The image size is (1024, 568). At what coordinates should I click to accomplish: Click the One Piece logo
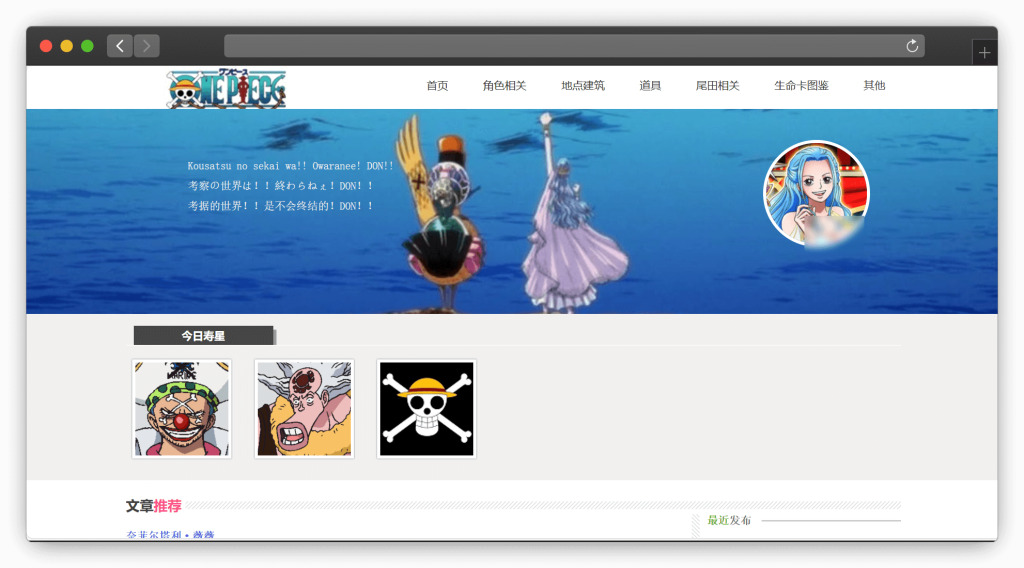point(226,88)
